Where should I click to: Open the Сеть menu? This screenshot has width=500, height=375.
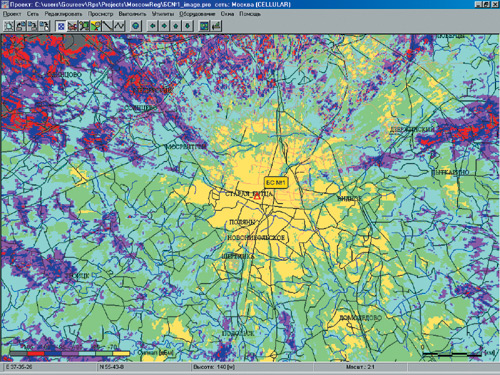(x=33, y=14)
